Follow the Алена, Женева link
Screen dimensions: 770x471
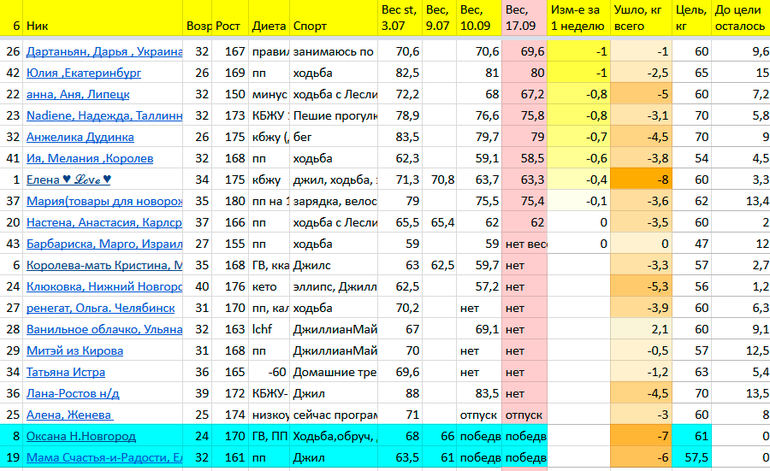pyautogui.click(x=69, y=415)
